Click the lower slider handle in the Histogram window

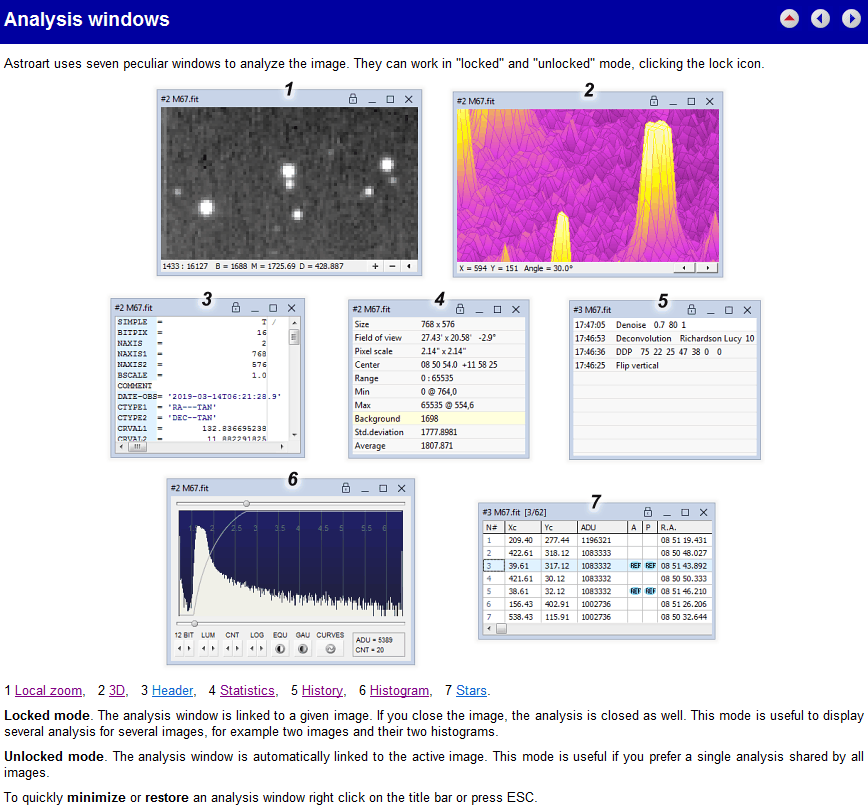(194, 624)
